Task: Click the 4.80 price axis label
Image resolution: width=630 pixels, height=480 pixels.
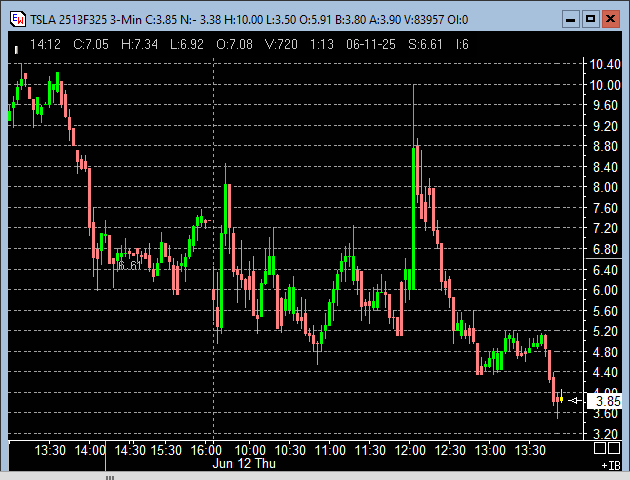Action: click(605, 352)
